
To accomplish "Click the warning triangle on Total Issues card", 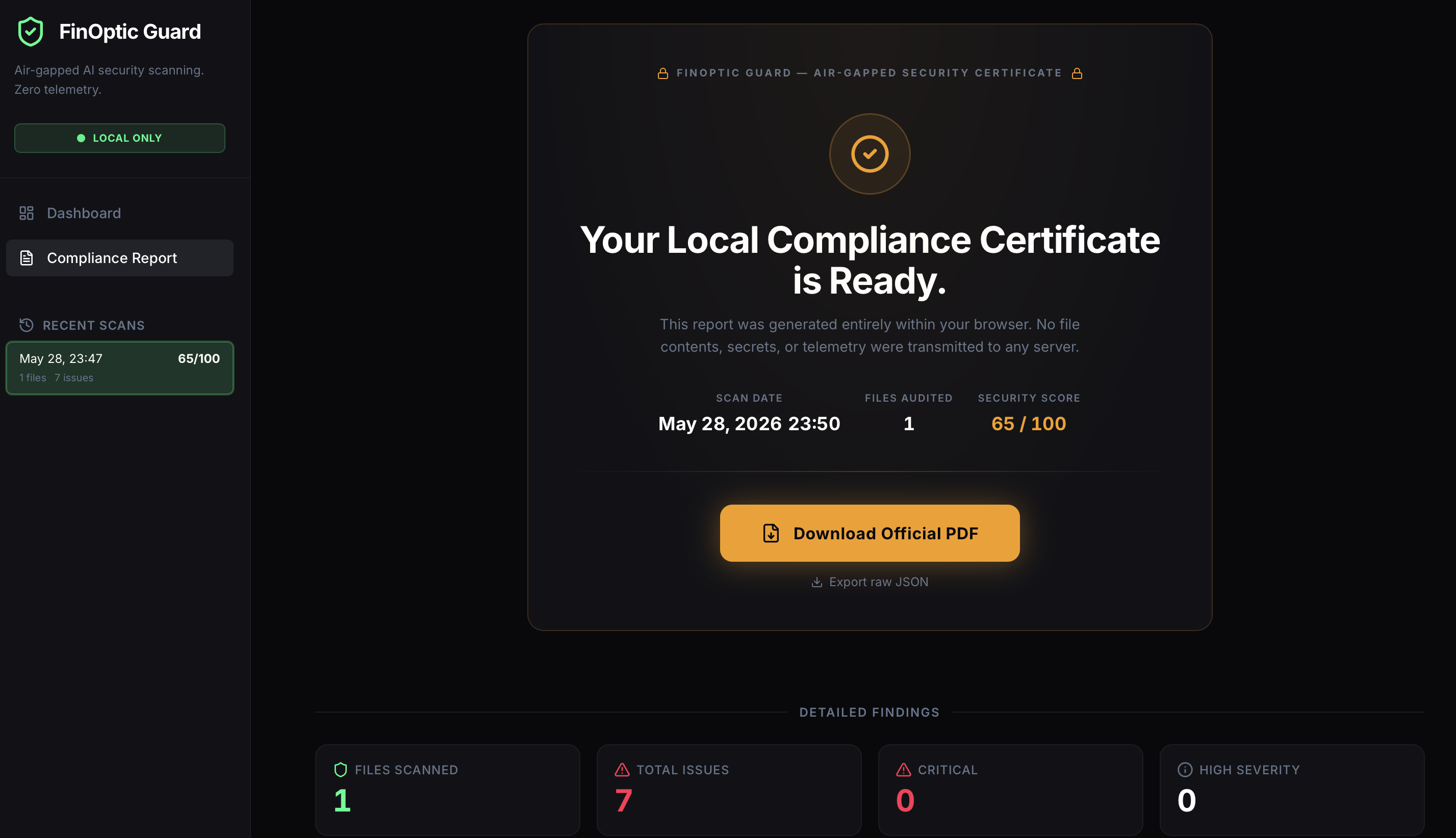I will pos(622,770).
